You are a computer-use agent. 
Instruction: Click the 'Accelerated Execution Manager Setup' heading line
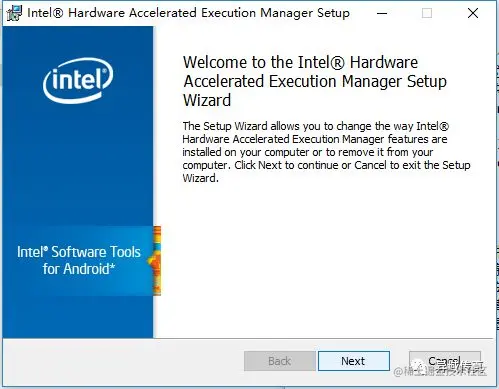(x=315, y=82)
